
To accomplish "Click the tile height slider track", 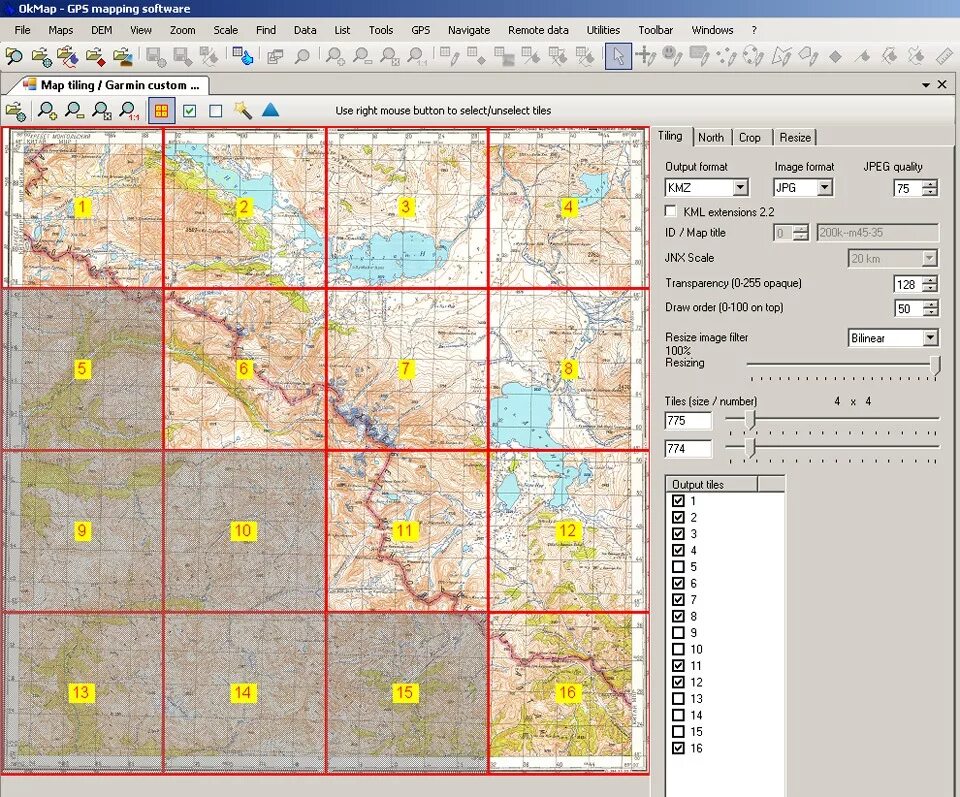I will tap(832, 447).
